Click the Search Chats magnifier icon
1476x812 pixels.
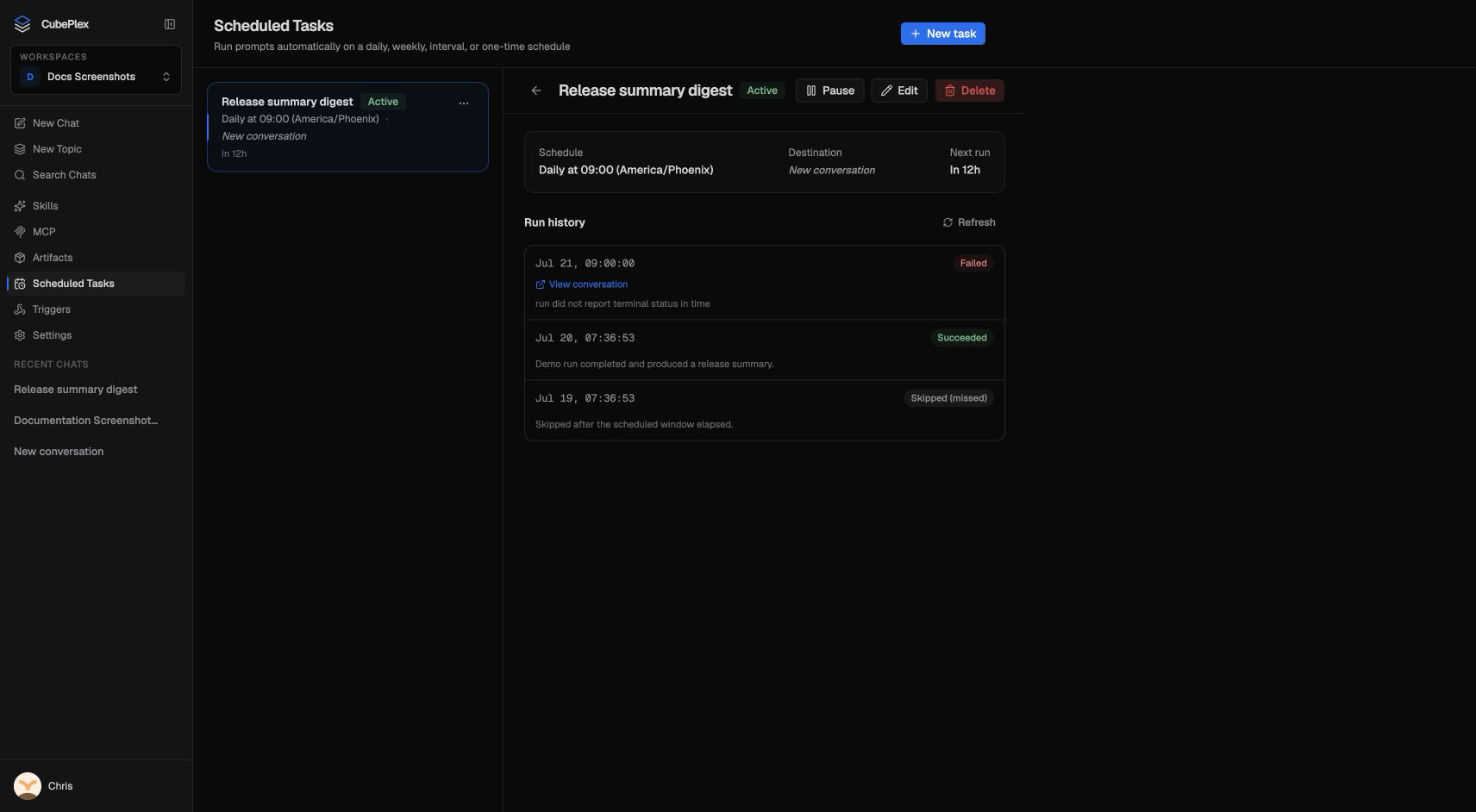tap(20, 175)
